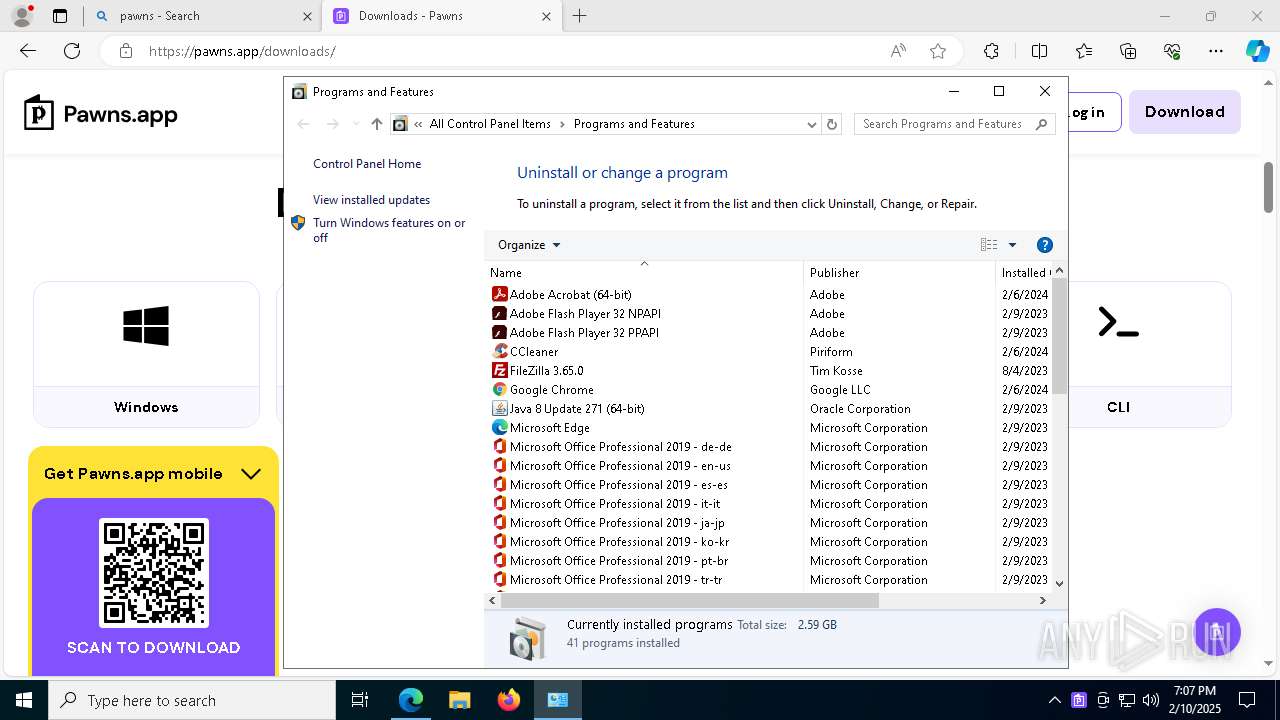Sort programs by the Publisher column
Viewport: 1280px width, 720px height.
(x=899, y=272)
